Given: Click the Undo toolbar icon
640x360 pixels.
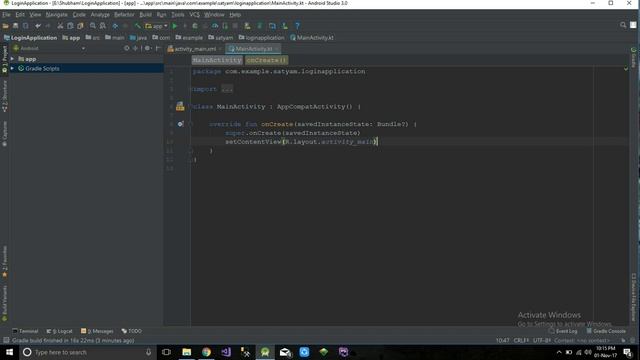Looking at the screenshot, I should click(x=38, y=26).
